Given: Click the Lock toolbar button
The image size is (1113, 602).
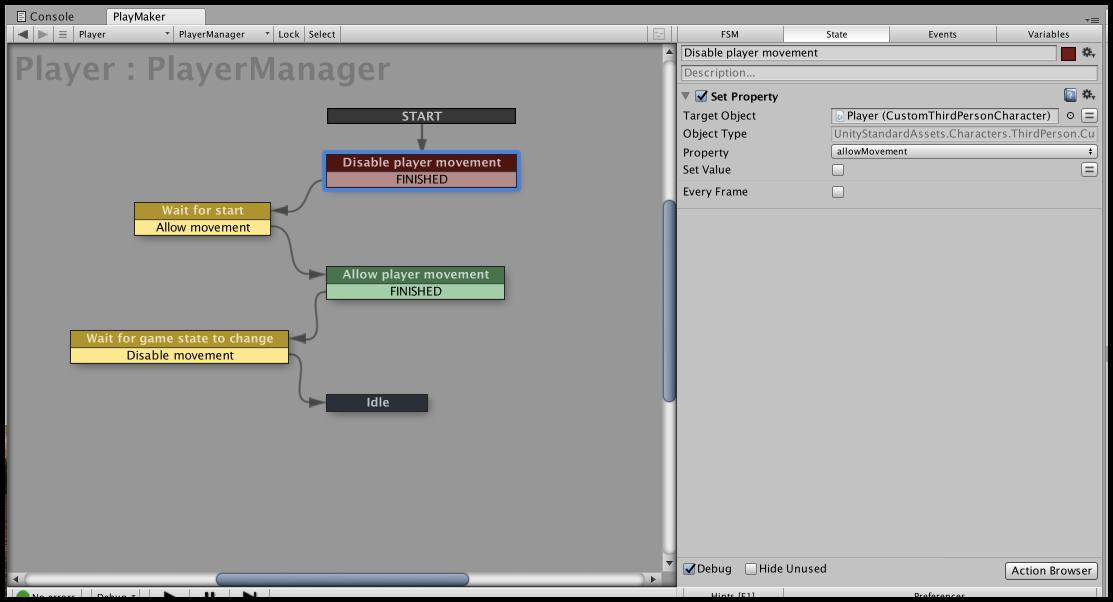Looking at the screenshot, I should [289, 34].
